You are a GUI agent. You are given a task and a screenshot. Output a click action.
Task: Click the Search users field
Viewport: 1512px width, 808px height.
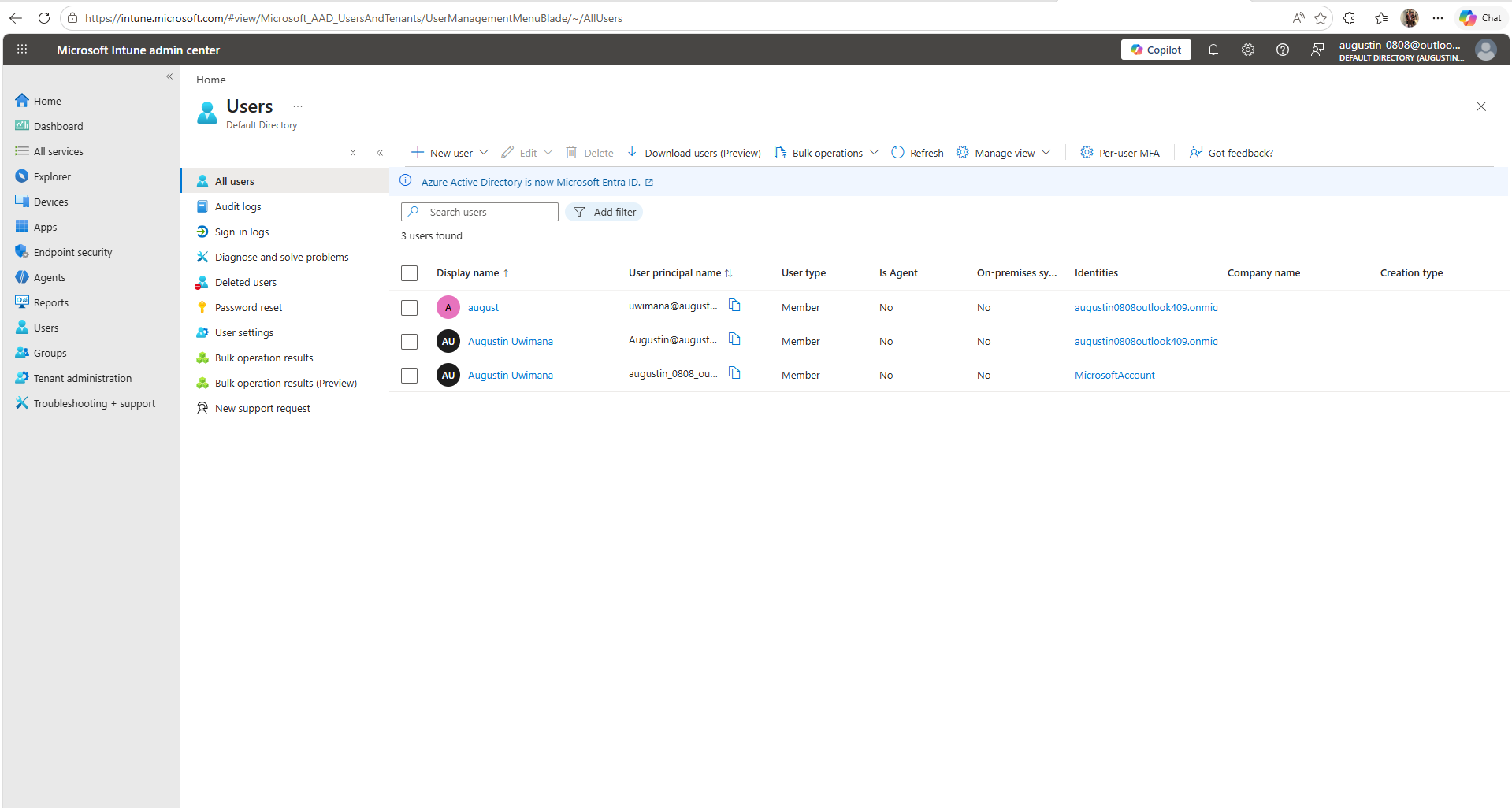coord(480,212)
